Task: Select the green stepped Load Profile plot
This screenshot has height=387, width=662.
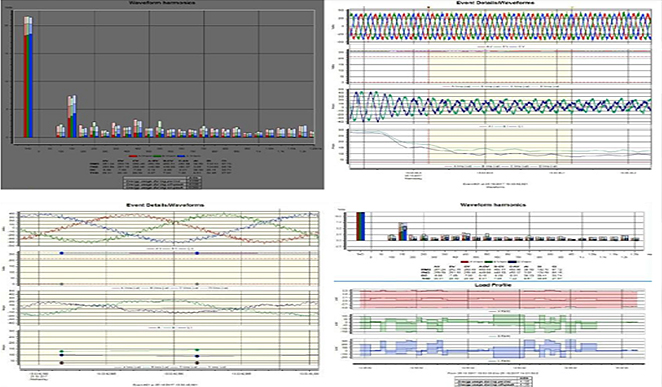Action: (498, 324)
